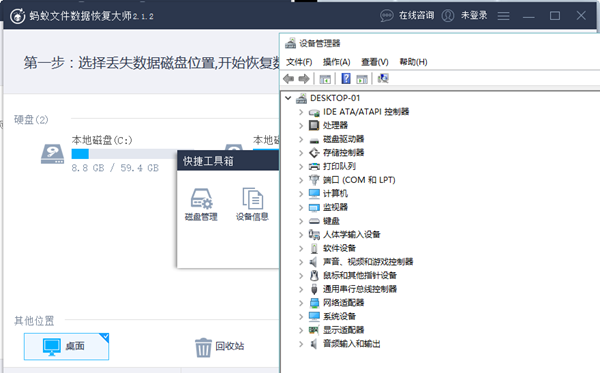Click the 其他位置 section heading
The width and height of the screenshot is (600, 373).
pyautogui.click(x=34, y=321)
